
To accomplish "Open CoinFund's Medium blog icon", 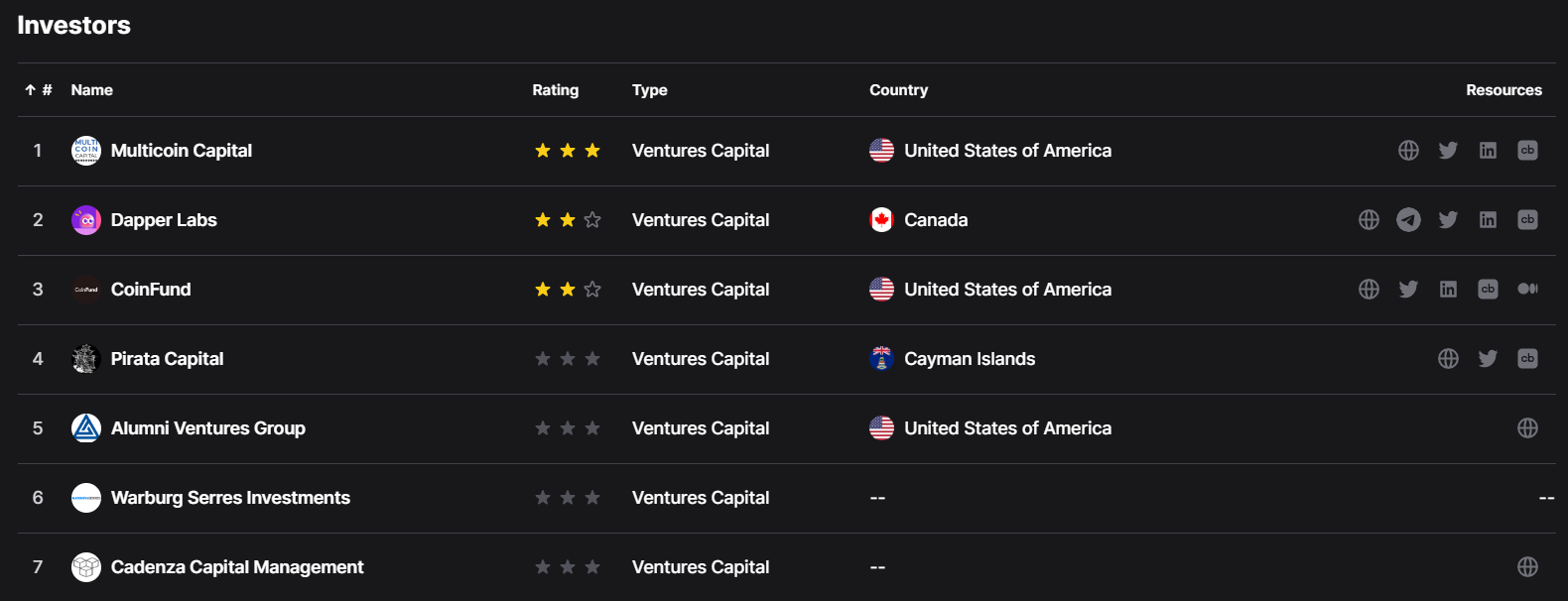I will [x=1527, y=290].
